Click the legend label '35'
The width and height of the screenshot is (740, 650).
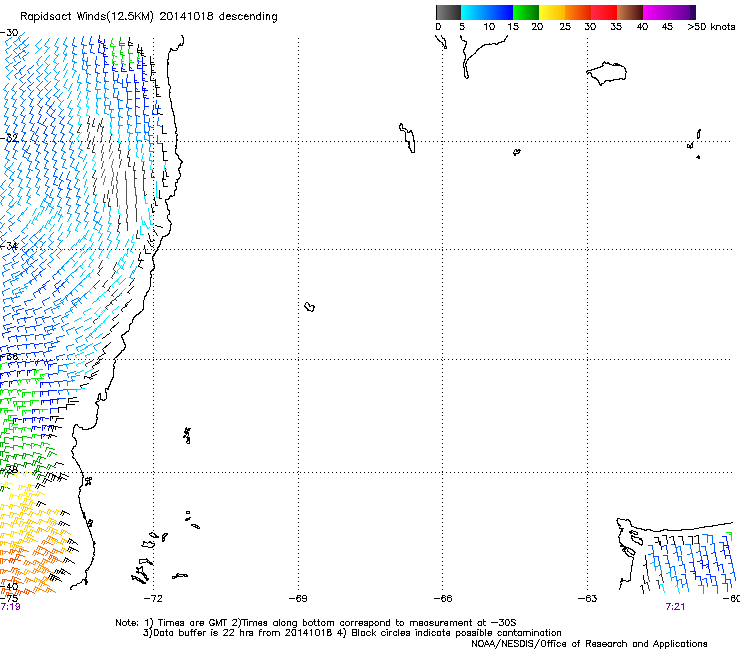(x=616, y=27)
